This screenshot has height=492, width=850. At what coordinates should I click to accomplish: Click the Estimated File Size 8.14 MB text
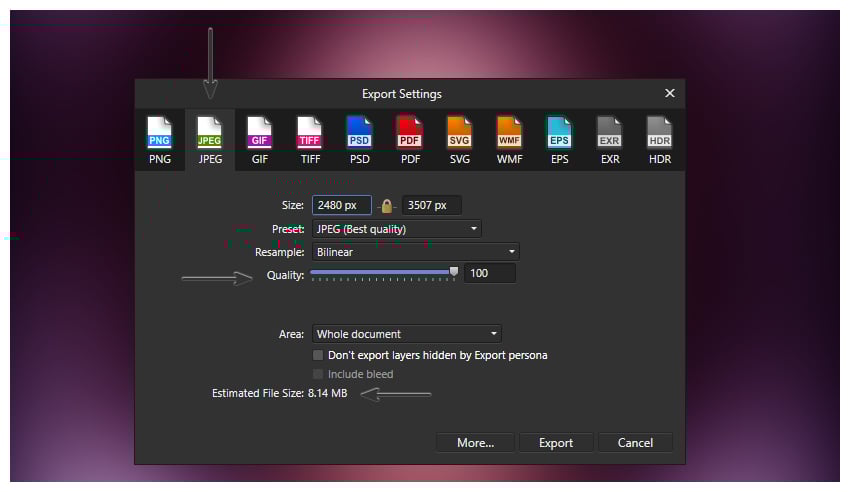tap(280, 393)
